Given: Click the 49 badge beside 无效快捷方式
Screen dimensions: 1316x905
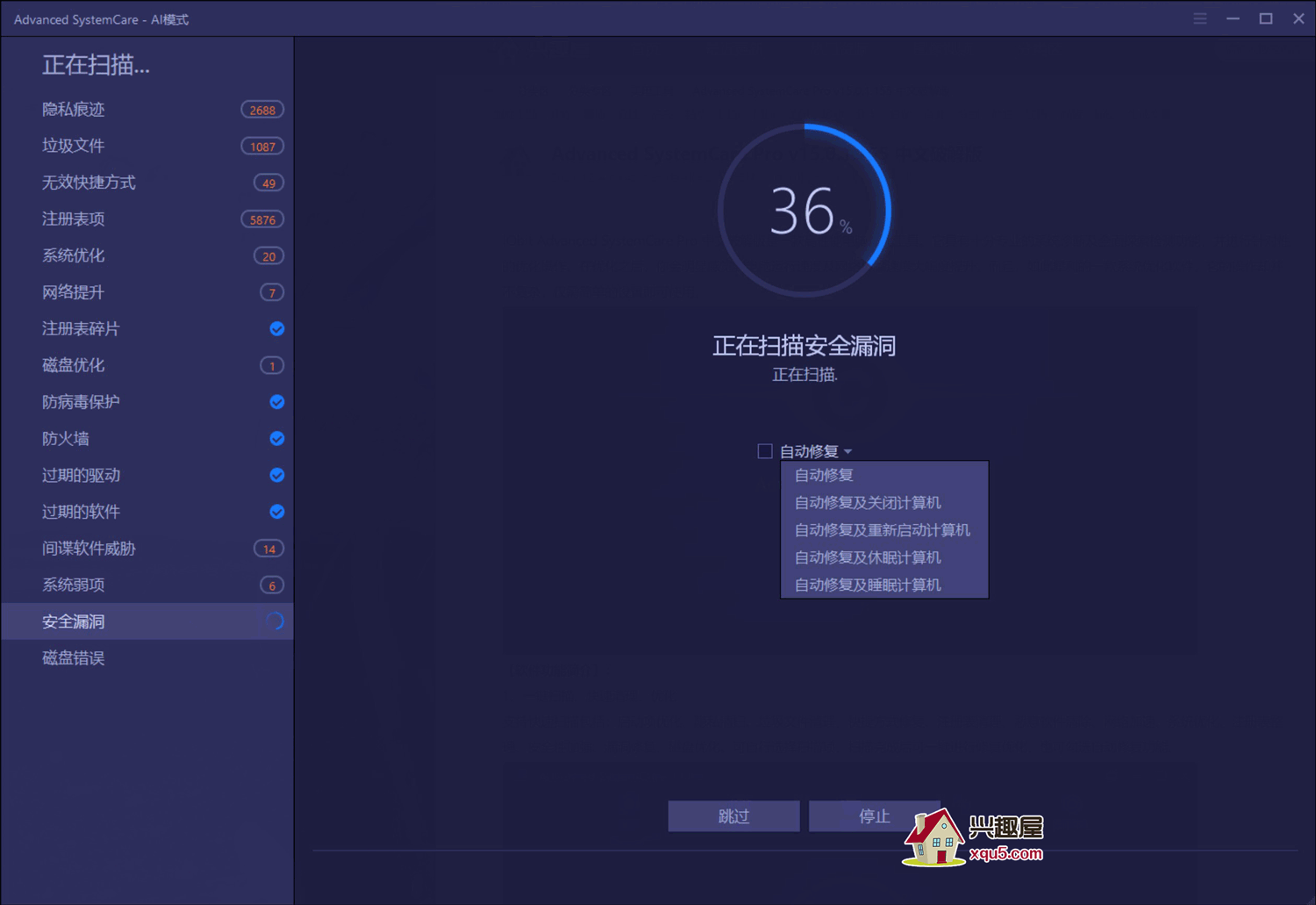Looking at the screenshot, I should click(268, 183).
